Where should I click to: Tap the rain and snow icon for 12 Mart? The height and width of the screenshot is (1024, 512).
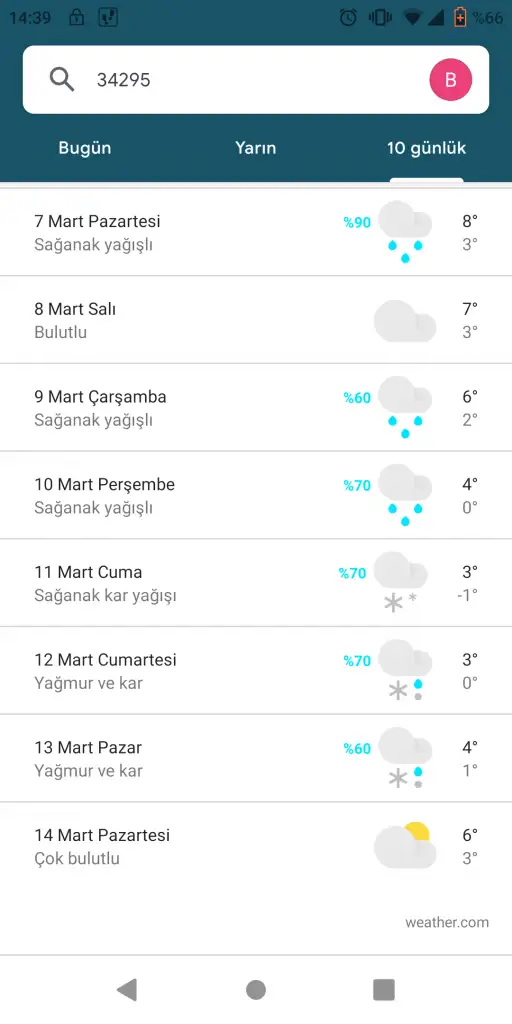coord(405,670)
